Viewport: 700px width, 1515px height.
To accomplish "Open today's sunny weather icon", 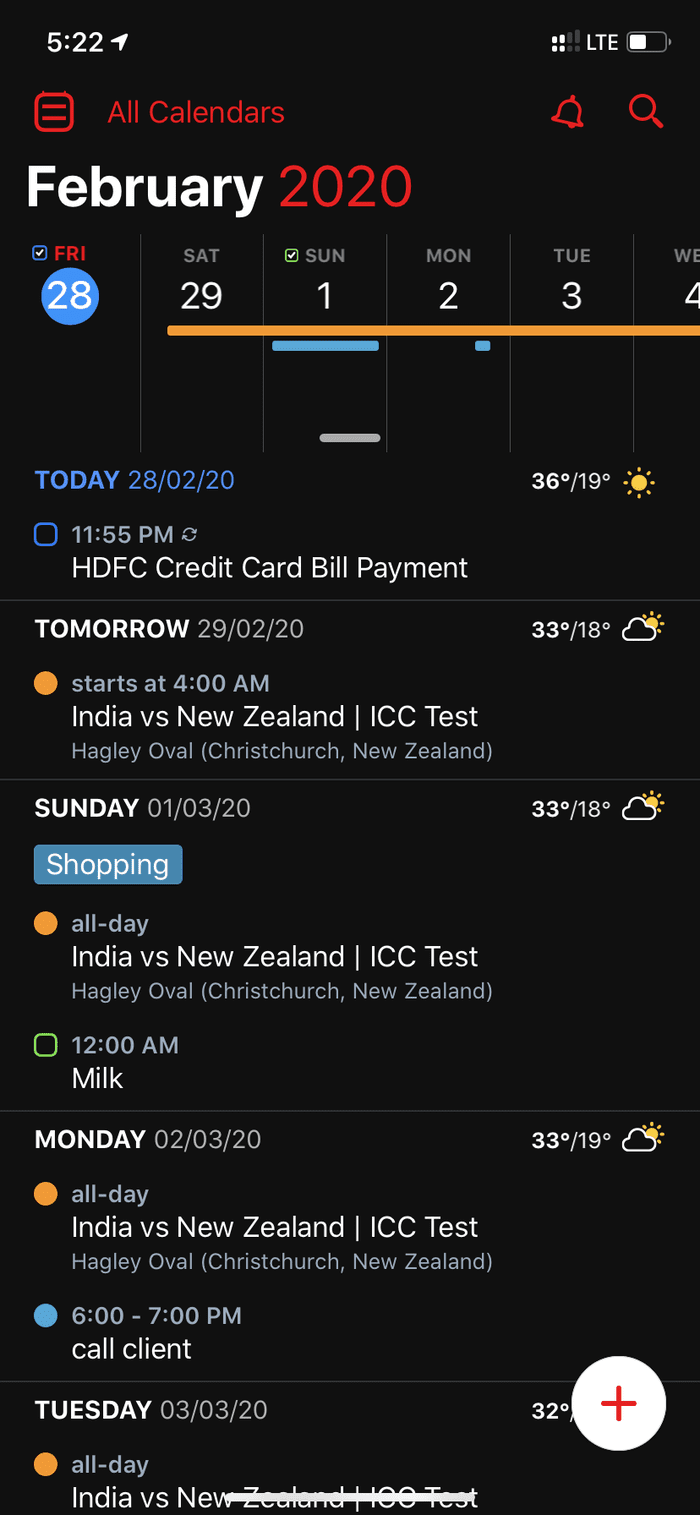I will point(639,482).
